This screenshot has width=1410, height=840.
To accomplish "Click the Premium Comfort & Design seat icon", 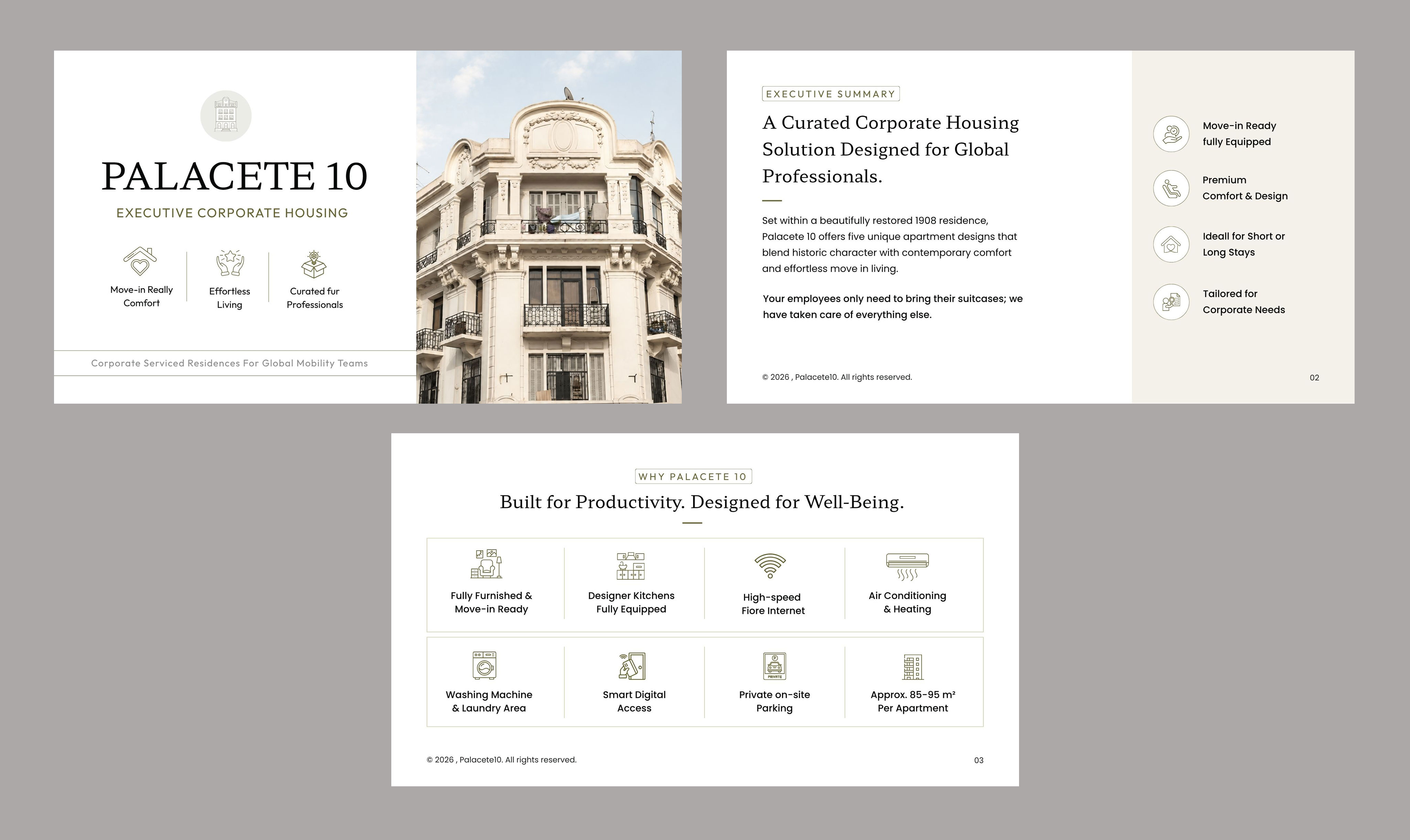I will click(1171, 188).
